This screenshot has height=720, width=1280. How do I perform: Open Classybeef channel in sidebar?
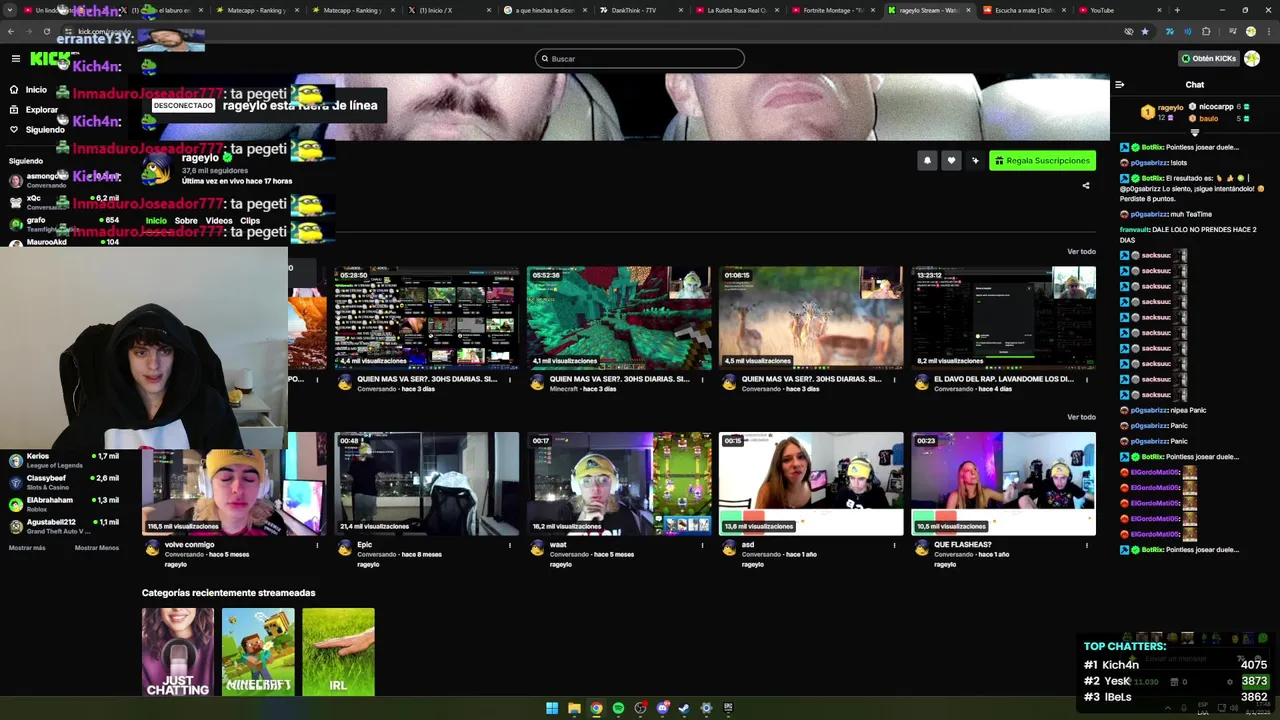(x=65, y=482)
